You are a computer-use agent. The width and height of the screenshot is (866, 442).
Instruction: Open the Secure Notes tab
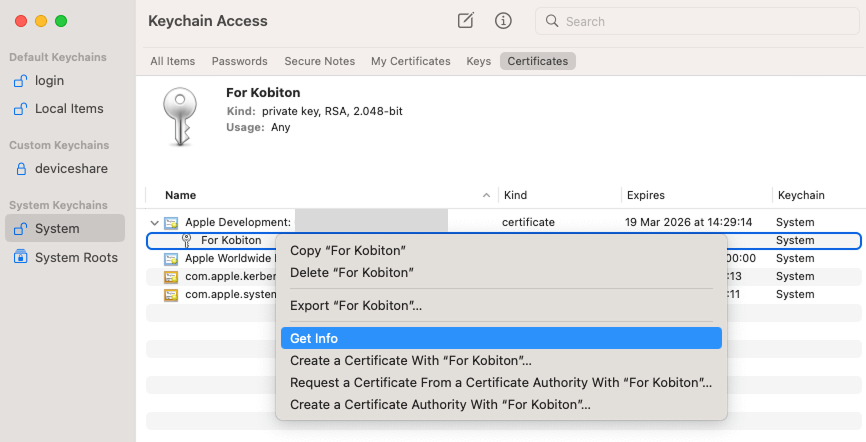coord(320,61)
